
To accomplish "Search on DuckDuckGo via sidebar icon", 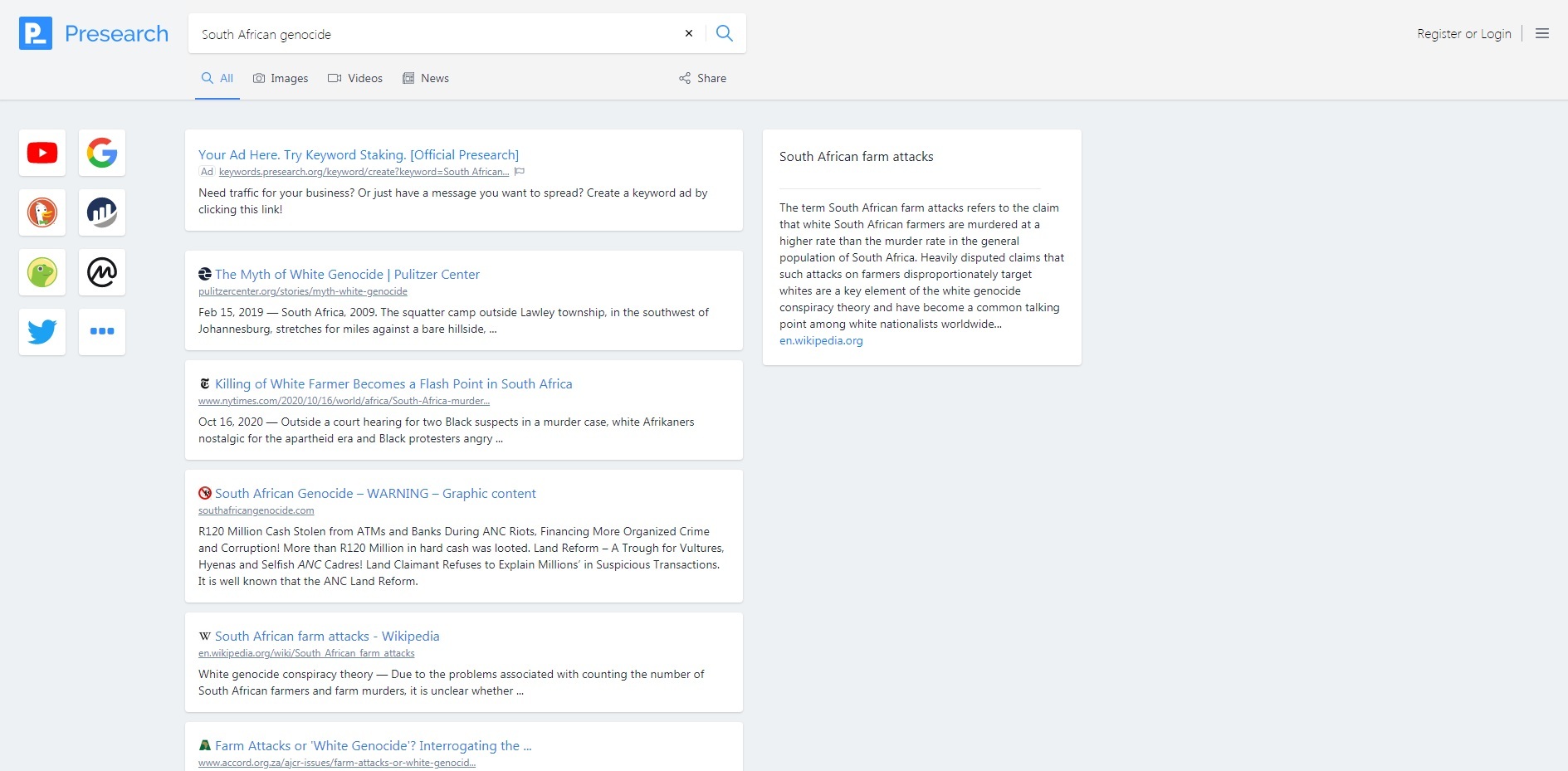I will tap(42, 212).
